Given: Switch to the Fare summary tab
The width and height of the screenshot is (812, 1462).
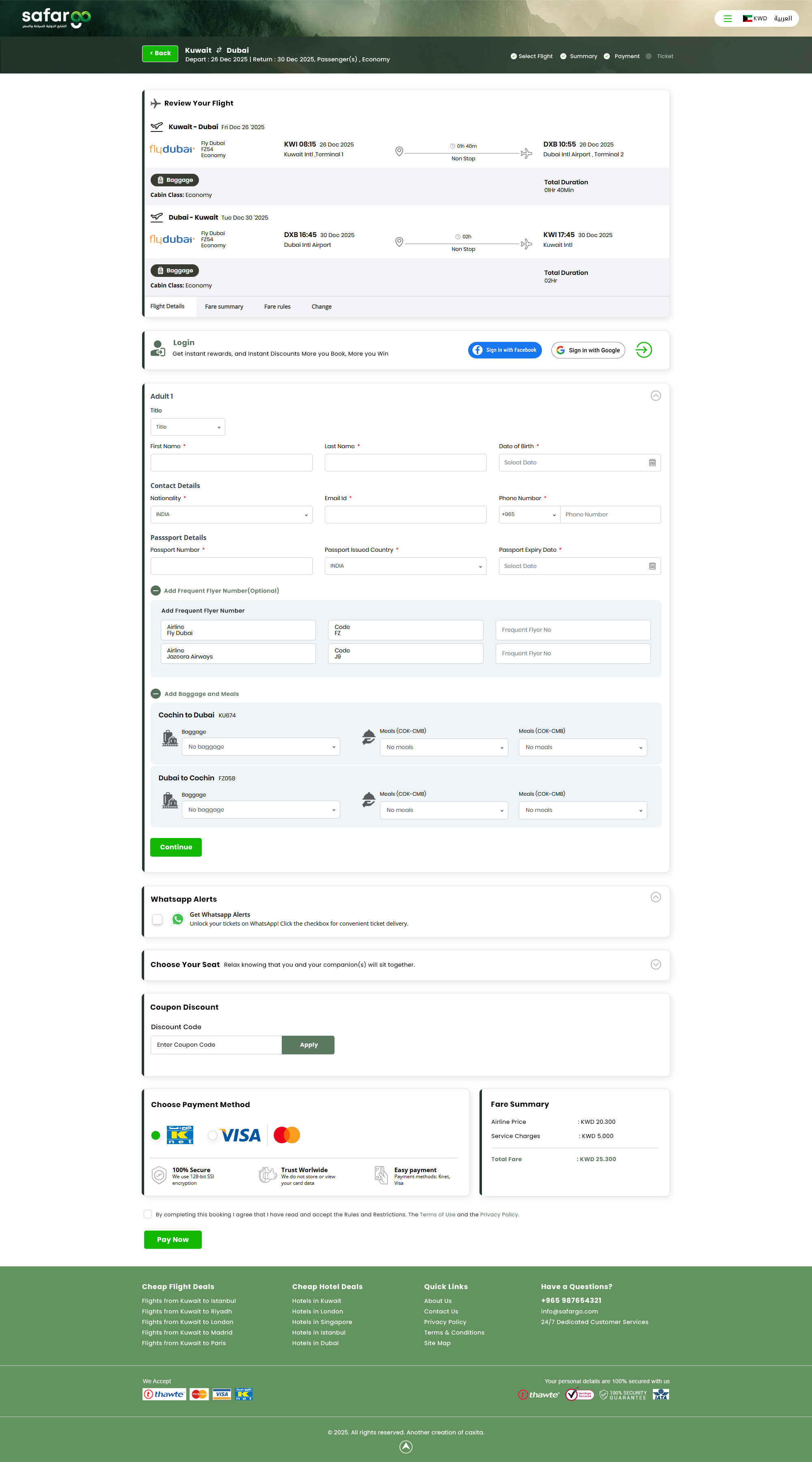Looking at the screenshot, I should tap(224, 307).
